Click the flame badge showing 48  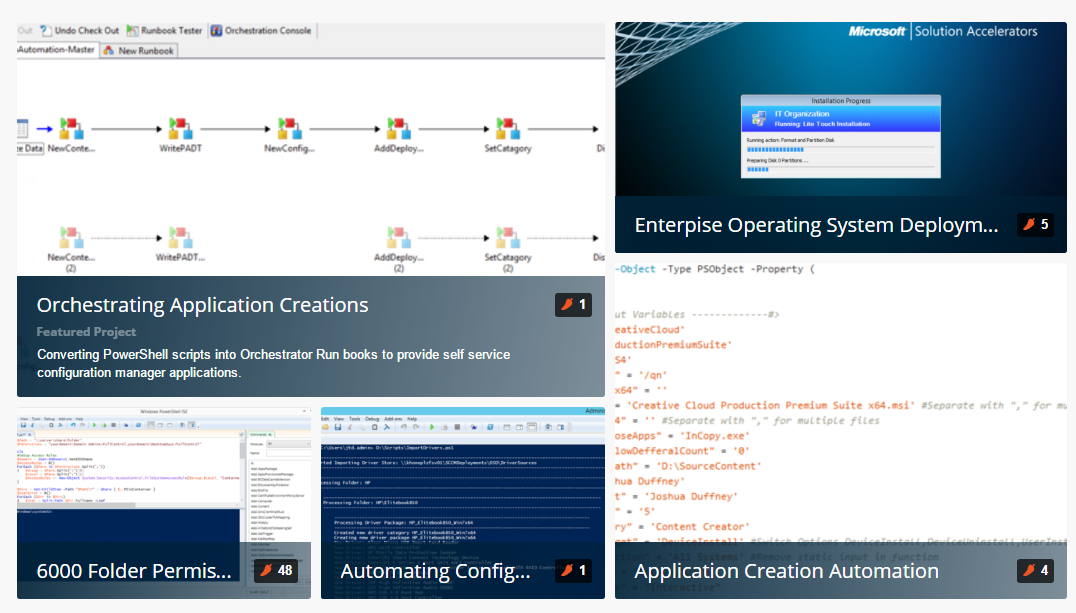[x=275, y=570]
